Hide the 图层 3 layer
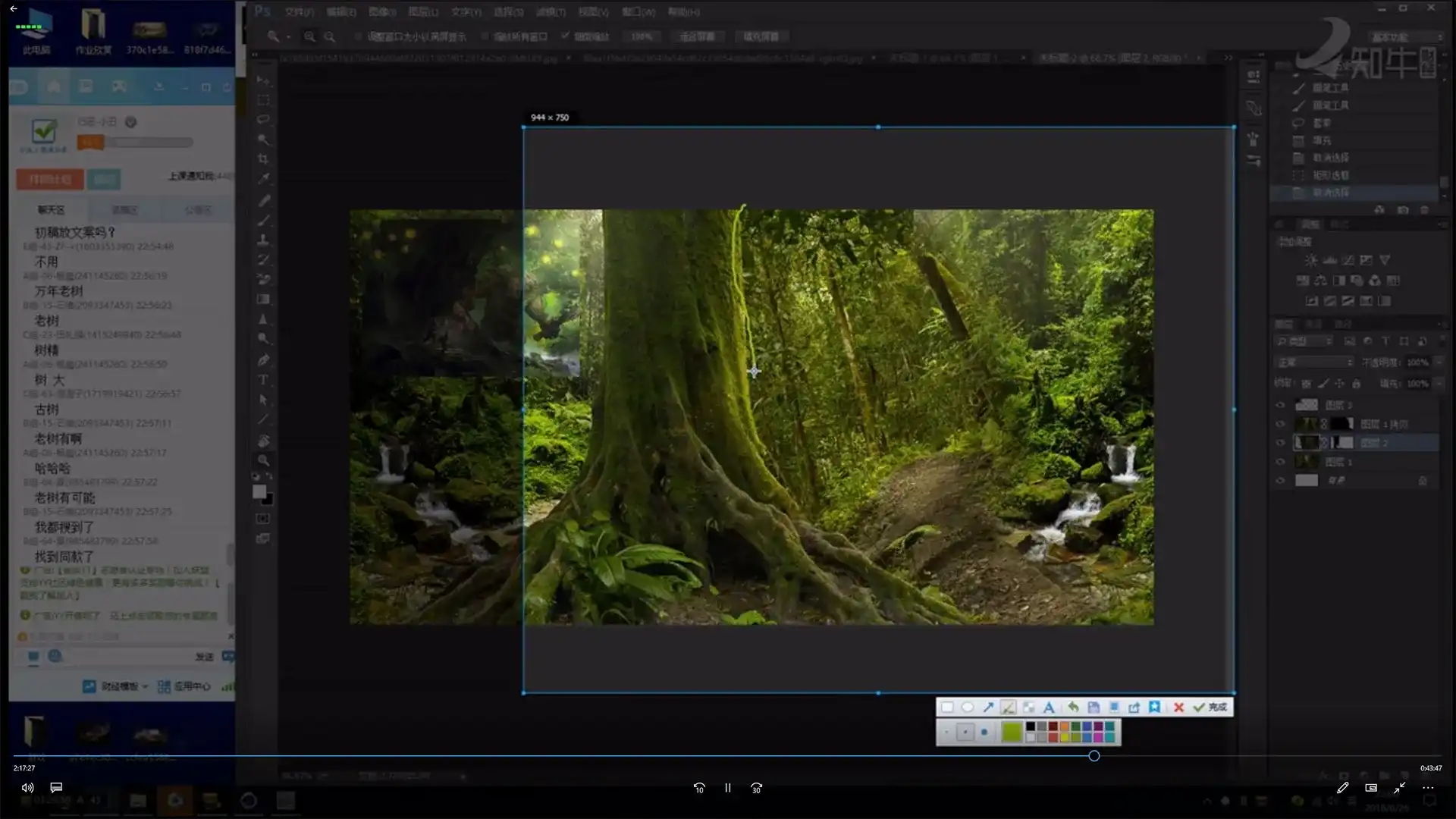This screenshot has height=819, width=1456. [1281, 405]
